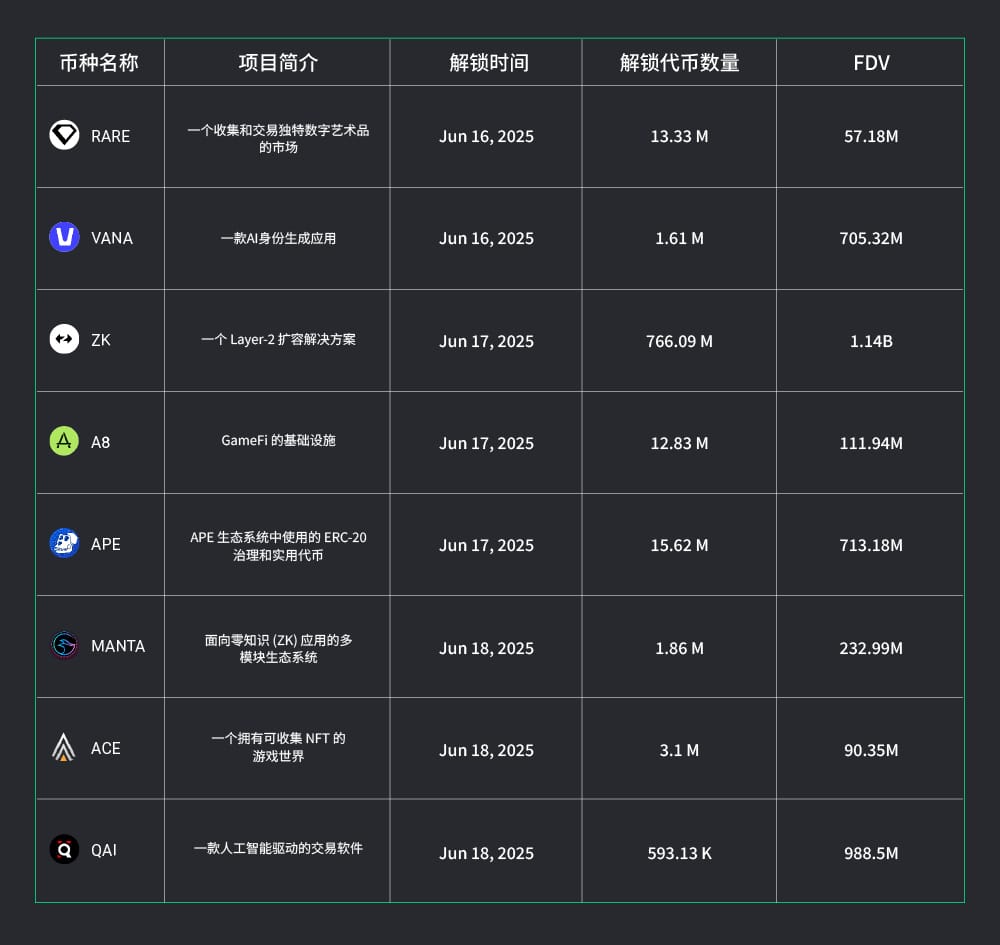Image resolution: width=1000 pixels, height=945 pixels.
Task: Click the APE token logo icon
Action: pyautogui.click(x=64, y=543)
